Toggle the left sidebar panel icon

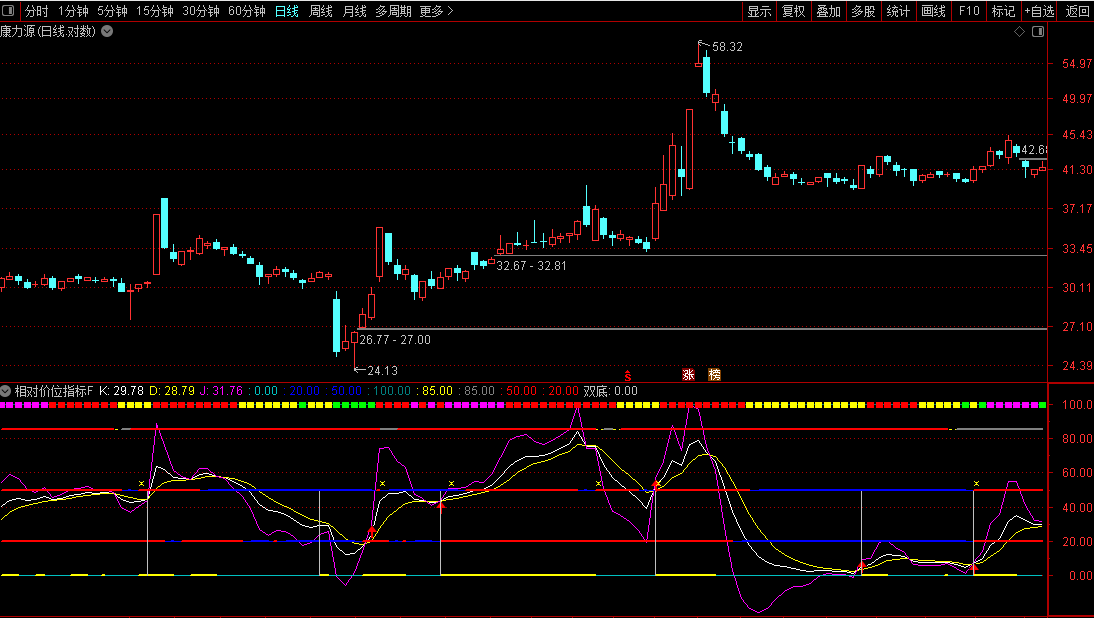click(9, 11)
